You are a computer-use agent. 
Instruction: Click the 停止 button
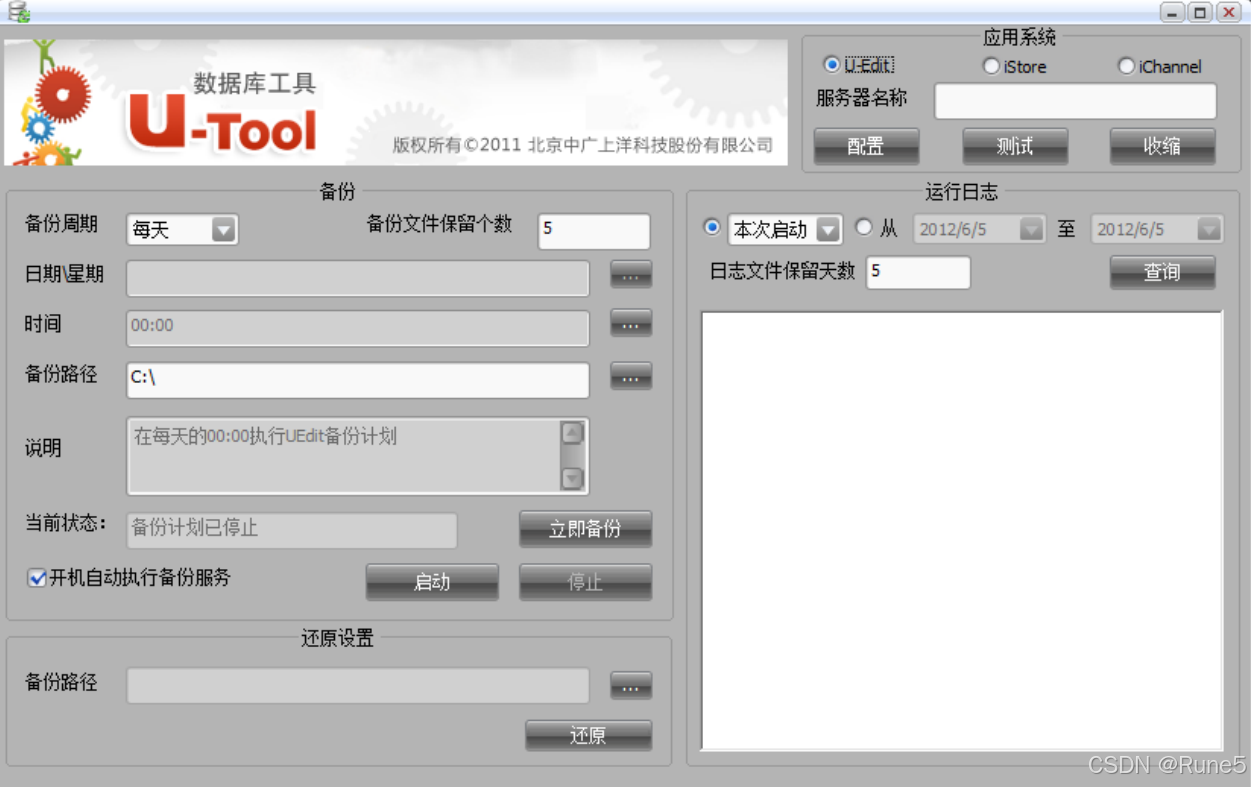coord(585,582)
